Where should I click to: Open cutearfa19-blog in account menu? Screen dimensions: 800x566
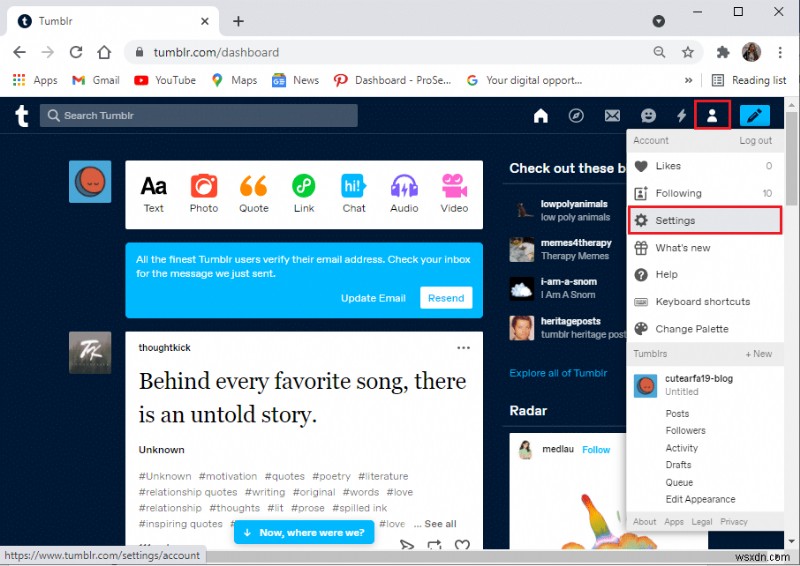tap(705, 385)
